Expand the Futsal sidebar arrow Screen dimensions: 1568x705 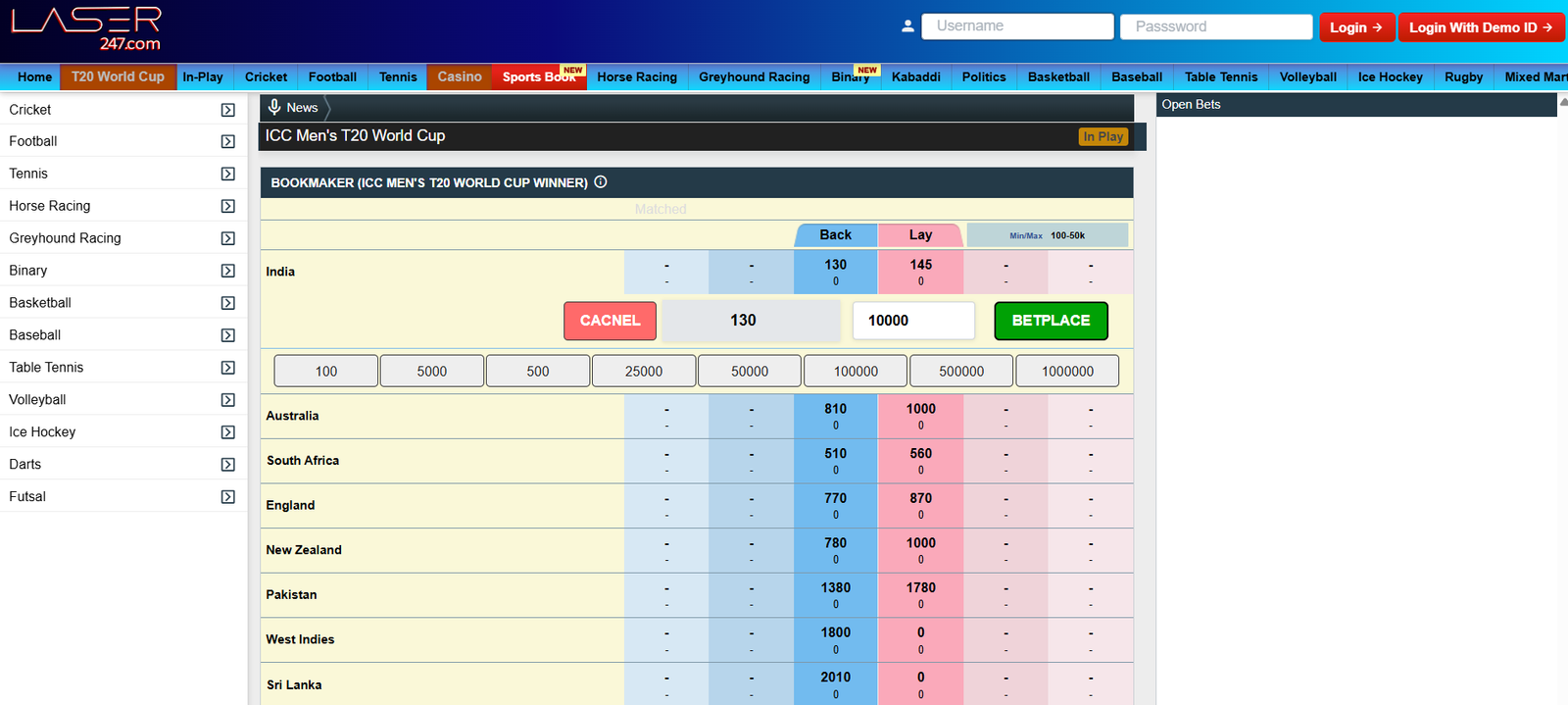(228, 497)
